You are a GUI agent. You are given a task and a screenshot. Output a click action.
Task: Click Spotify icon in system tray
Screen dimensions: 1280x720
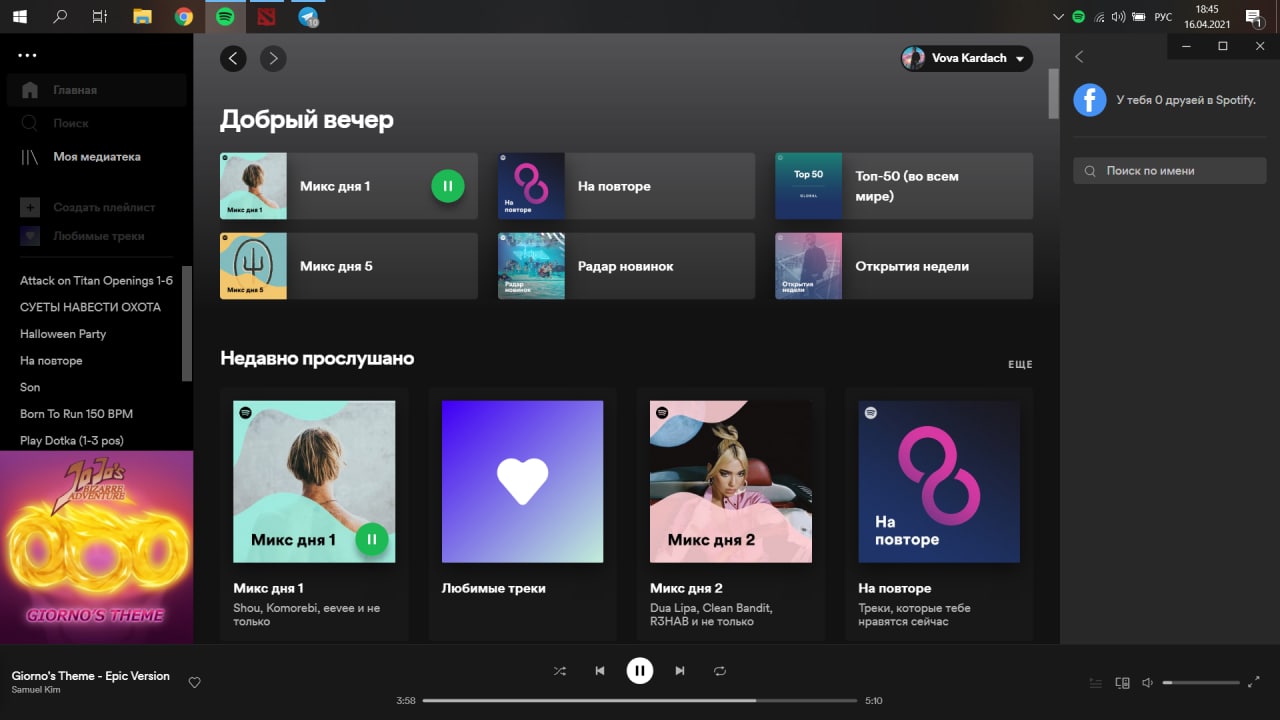(1078, 16)
